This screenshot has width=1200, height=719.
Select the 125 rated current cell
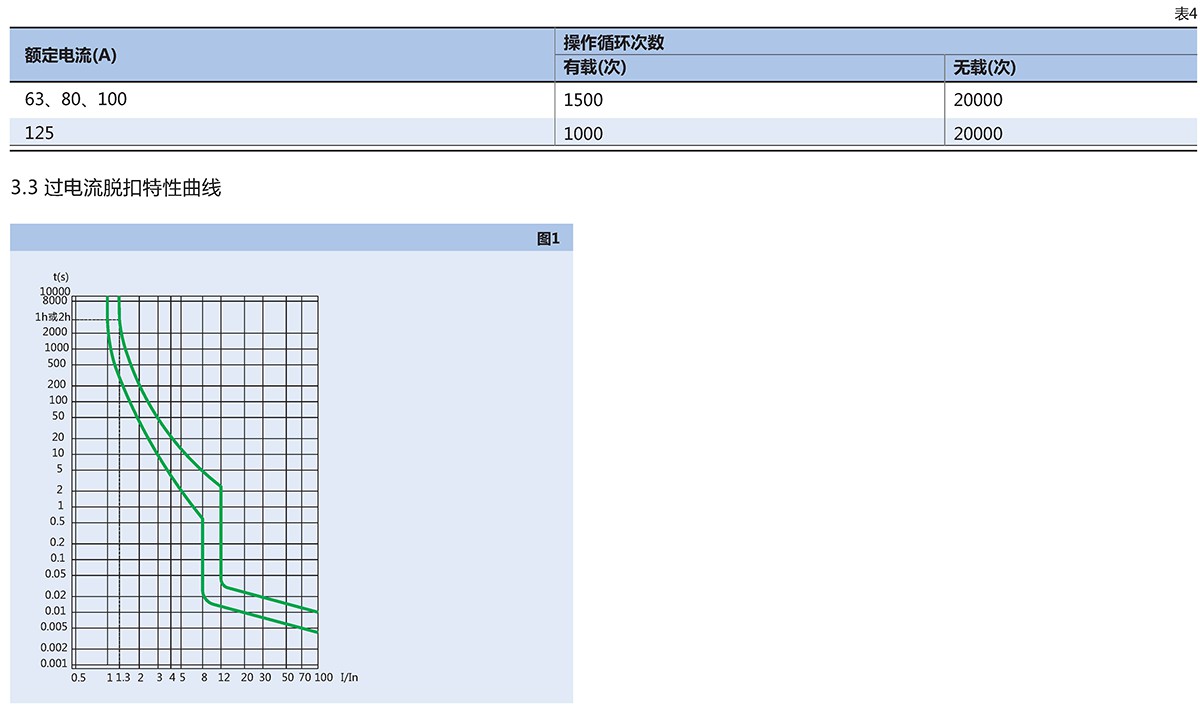tap(39, 133)
